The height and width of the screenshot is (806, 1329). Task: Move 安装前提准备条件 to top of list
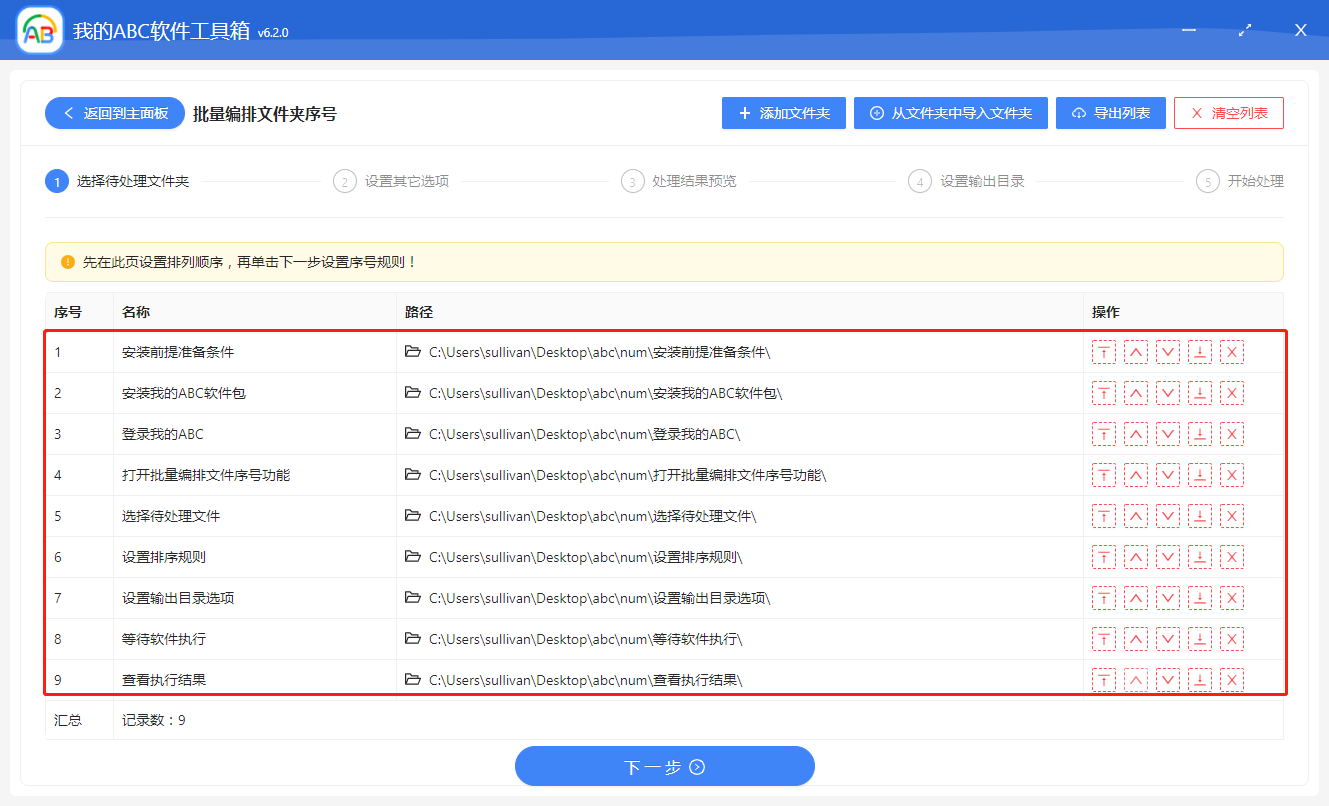click(x=1104, y=352)
